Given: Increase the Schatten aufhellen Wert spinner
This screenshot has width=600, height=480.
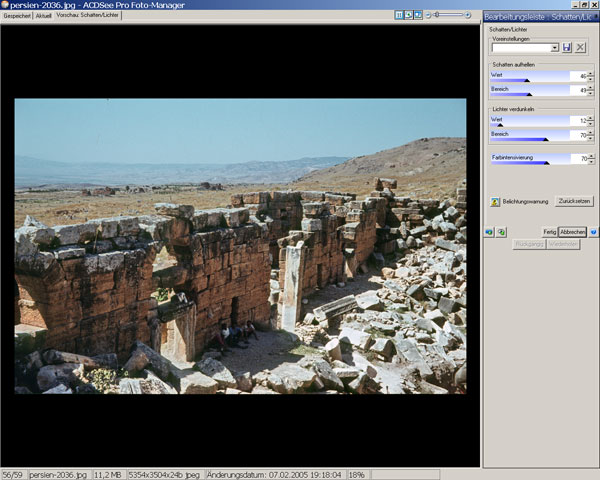Looking at the screenshot, I should 589,73.
